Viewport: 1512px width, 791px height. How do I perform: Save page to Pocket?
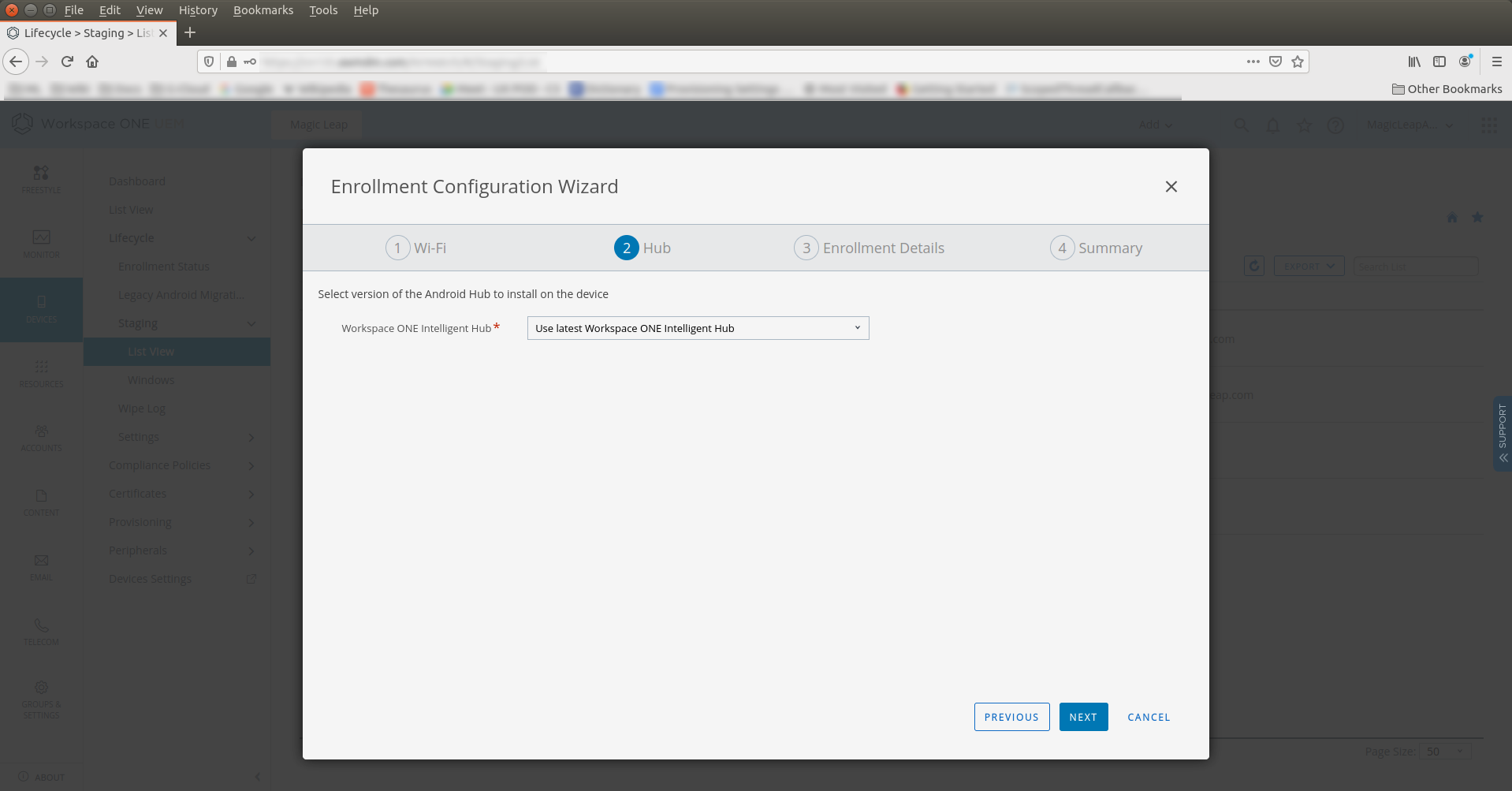tap(1276, 62)
